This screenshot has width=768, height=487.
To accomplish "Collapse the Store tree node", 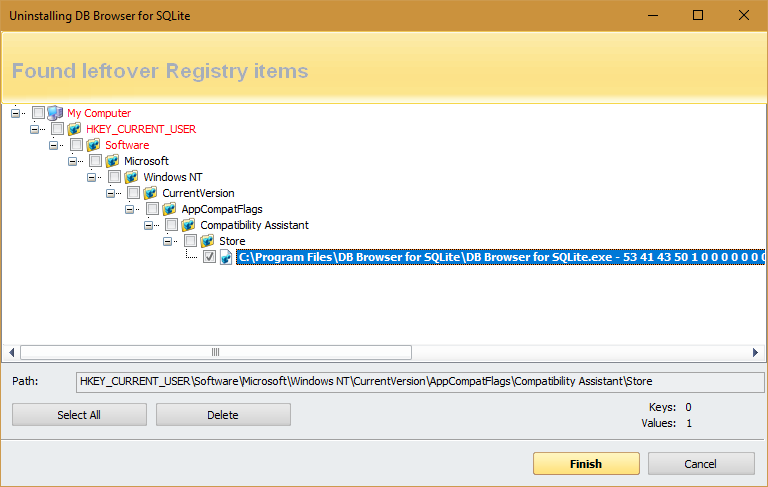I will (168, 242).
